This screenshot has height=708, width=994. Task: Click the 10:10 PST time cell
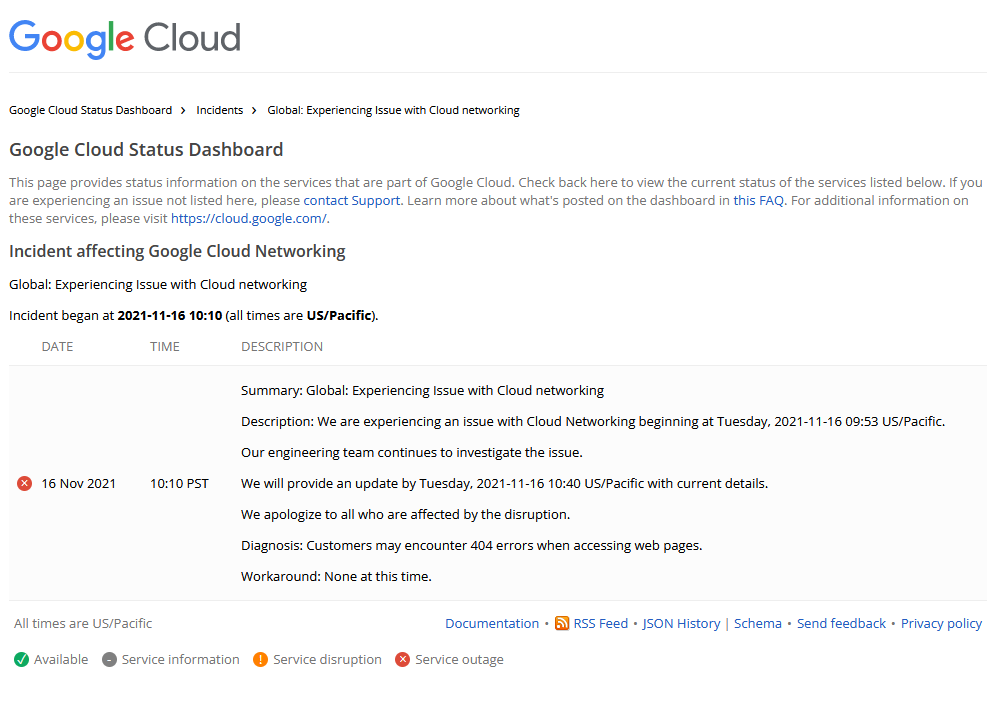pyautogui.click(x=179, y=484)
